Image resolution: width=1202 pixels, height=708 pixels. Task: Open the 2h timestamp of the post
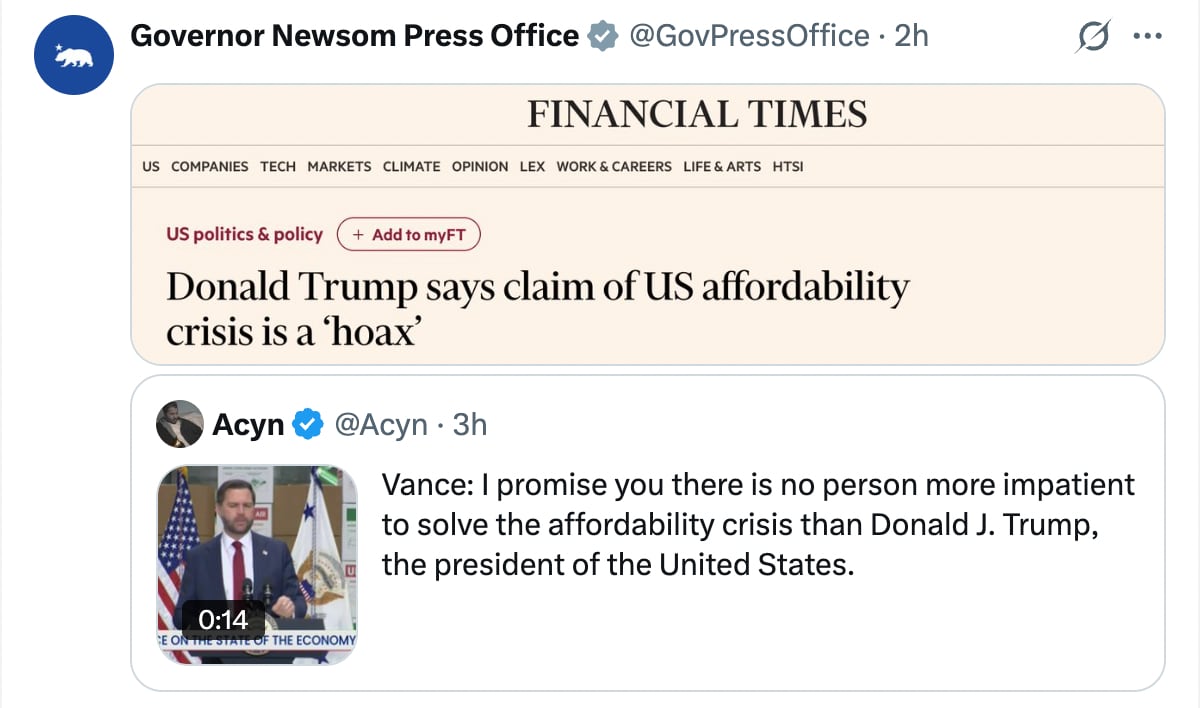[911, 37]
